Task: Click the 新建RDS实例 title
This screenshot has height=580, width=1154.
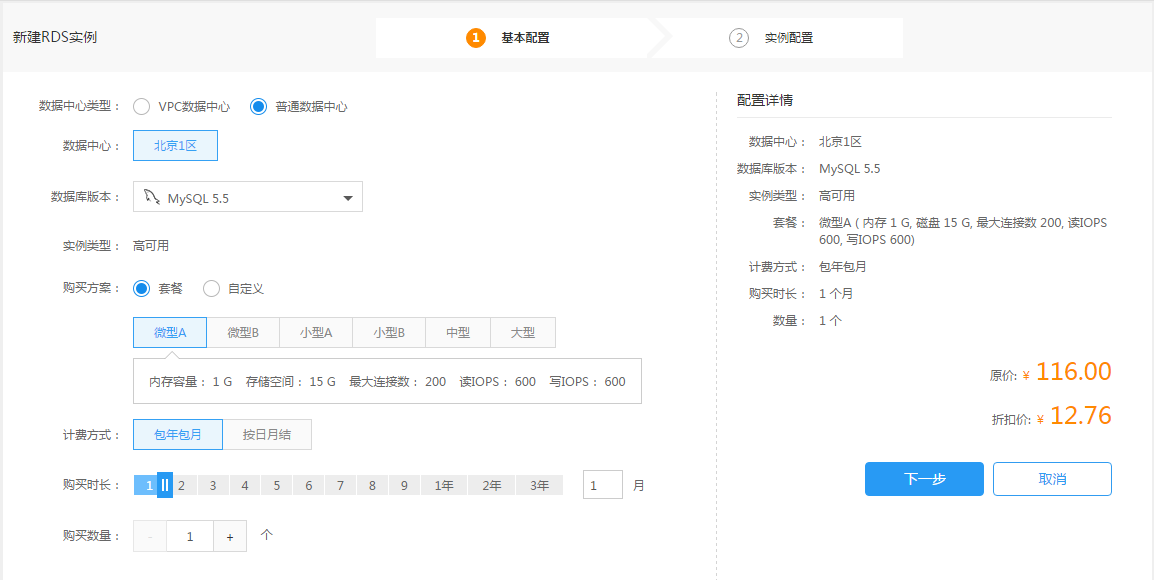Action: 55,38
